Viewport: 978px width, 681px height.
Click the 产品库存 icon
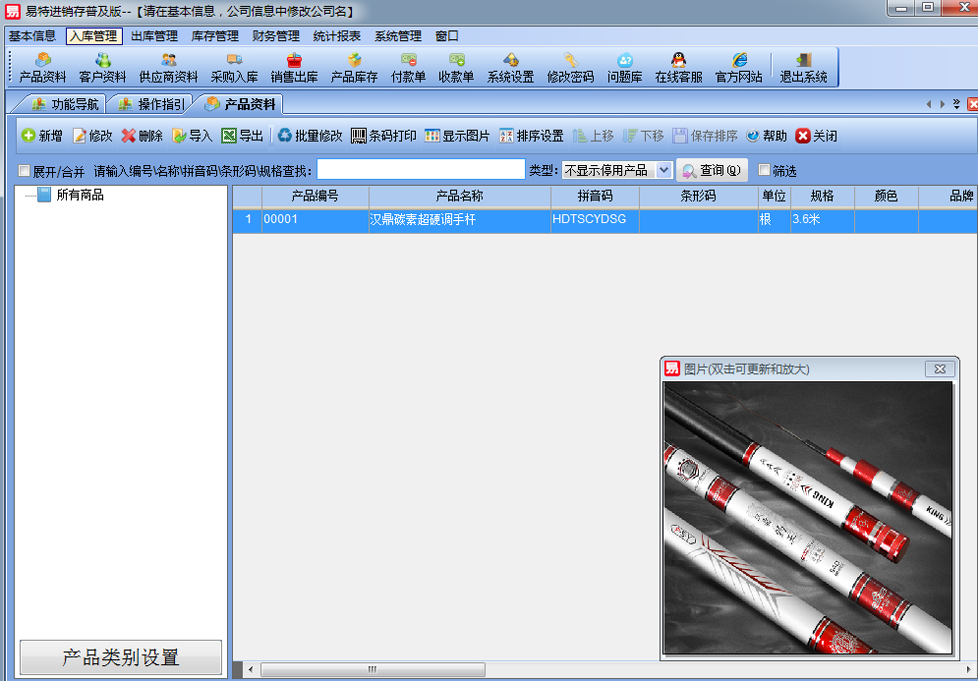(x=354, y=67)
